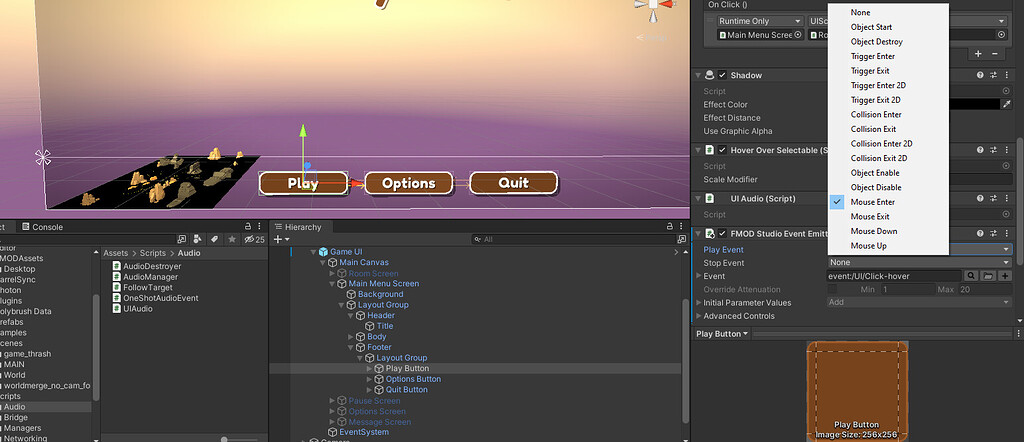Open the AudioManager script file
This screenshot has width=1024, height=442.
[x=152, y=275]
